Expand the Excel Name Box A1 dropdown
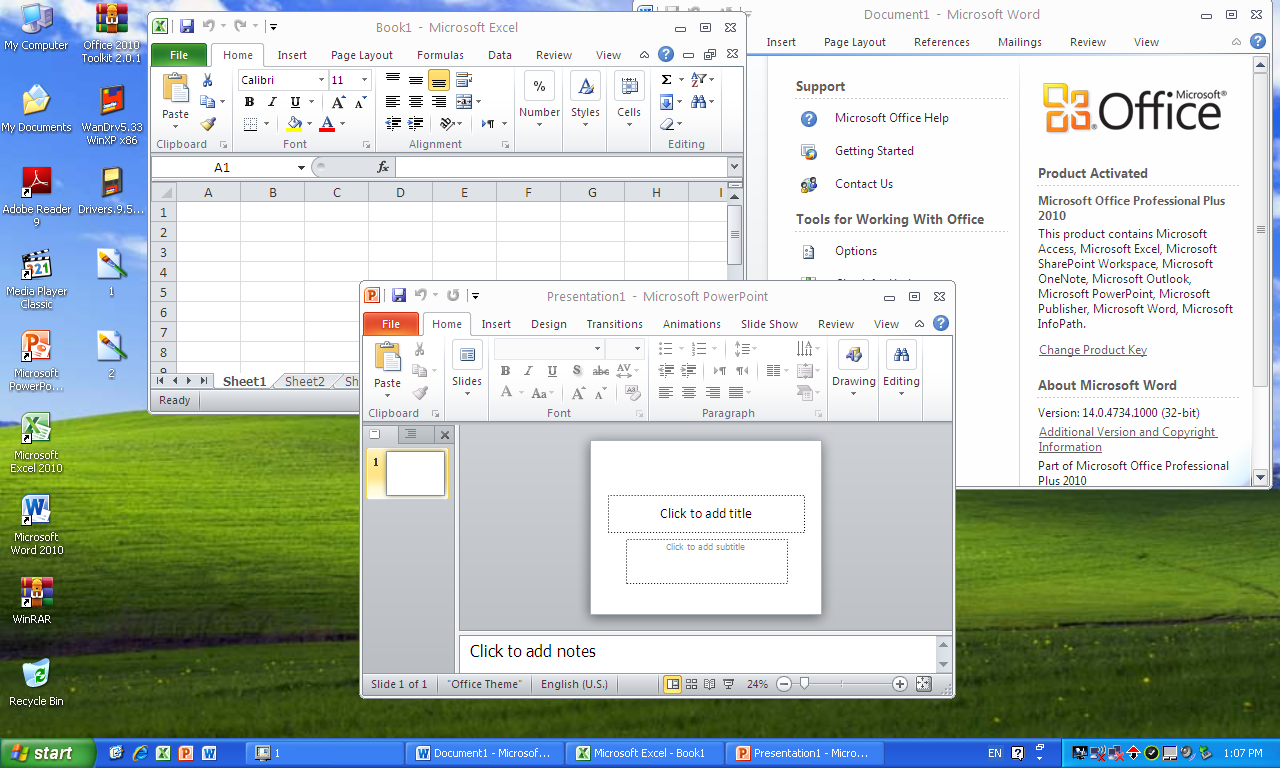The image size is (1280, 768). (x=301, y=167)
